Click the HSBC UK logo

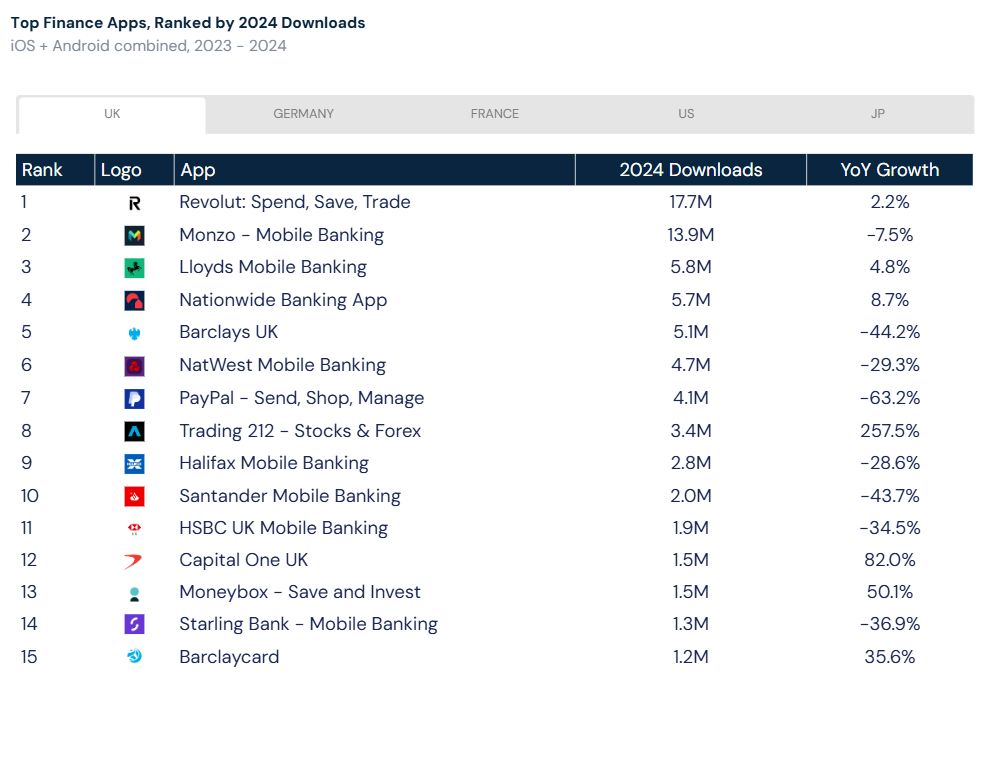tap(134, 528)
